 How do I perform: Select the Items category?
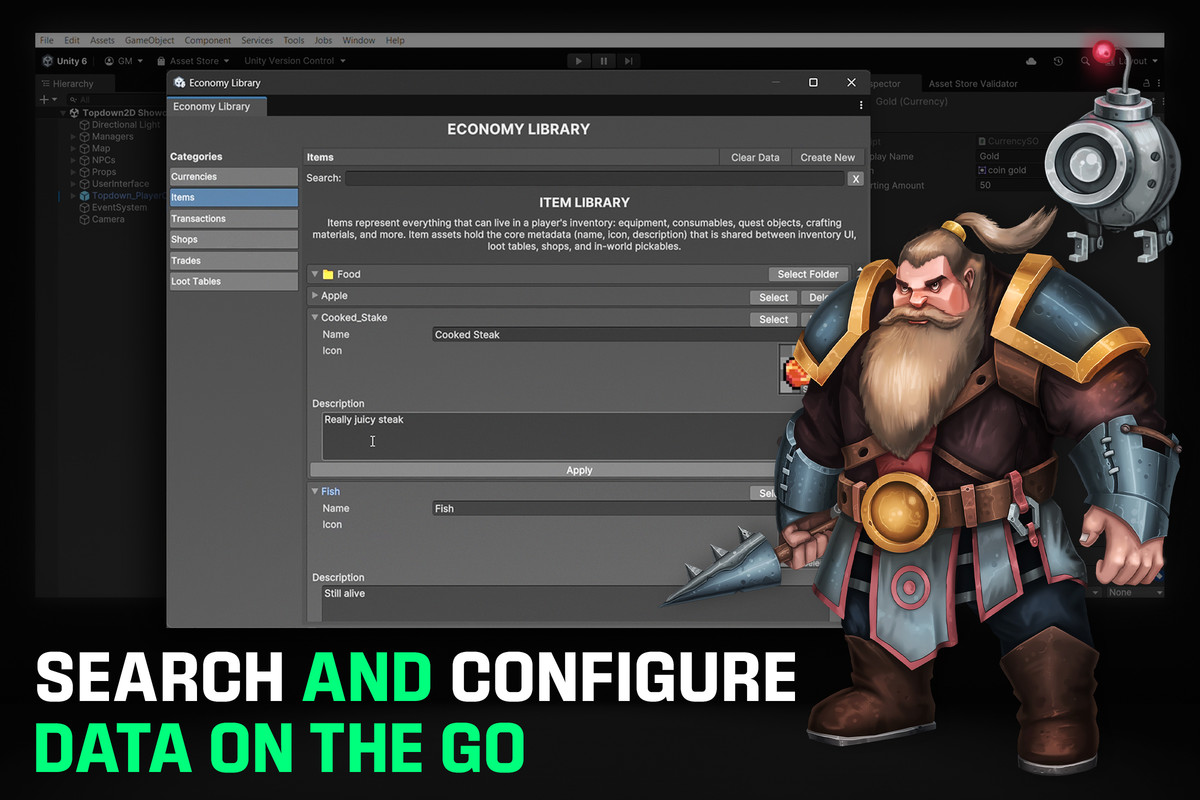pos(233,198)
